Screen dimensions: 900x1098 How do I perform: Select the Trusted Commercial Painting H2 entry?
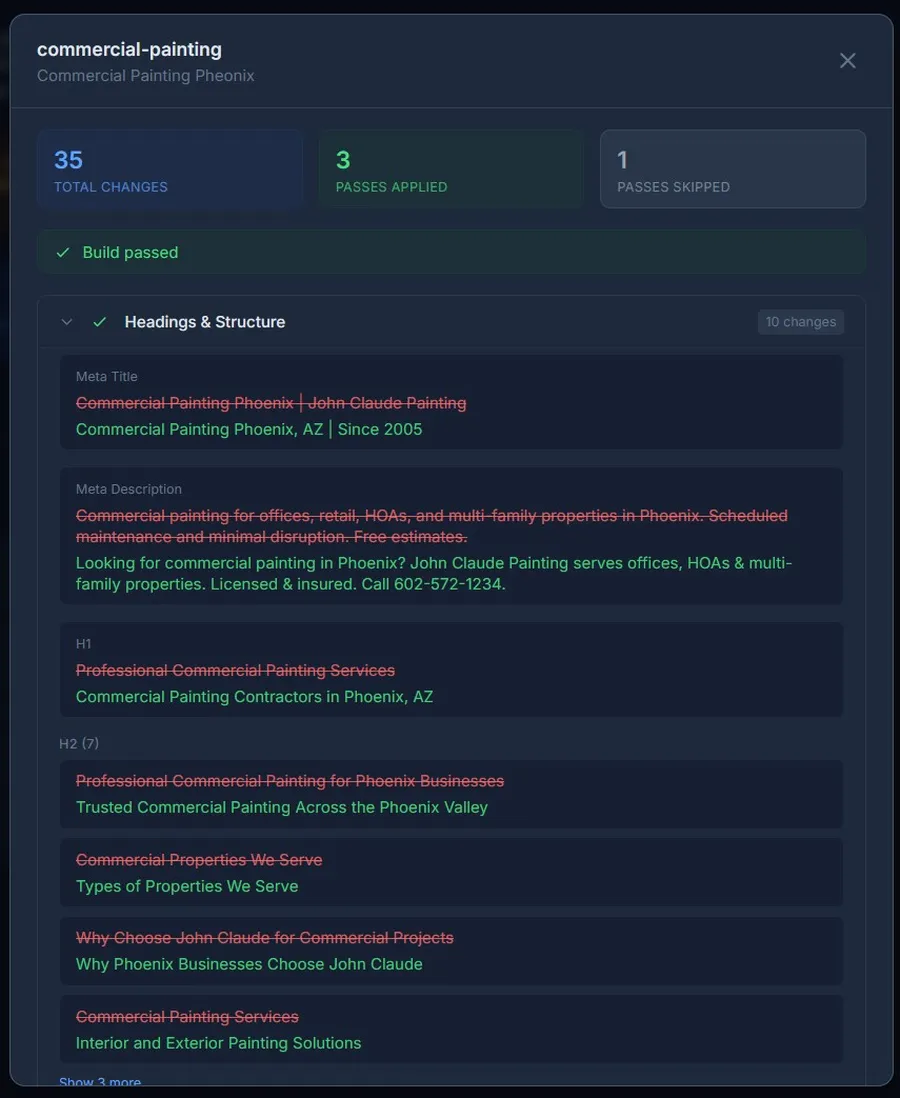(x=282, y=807)
